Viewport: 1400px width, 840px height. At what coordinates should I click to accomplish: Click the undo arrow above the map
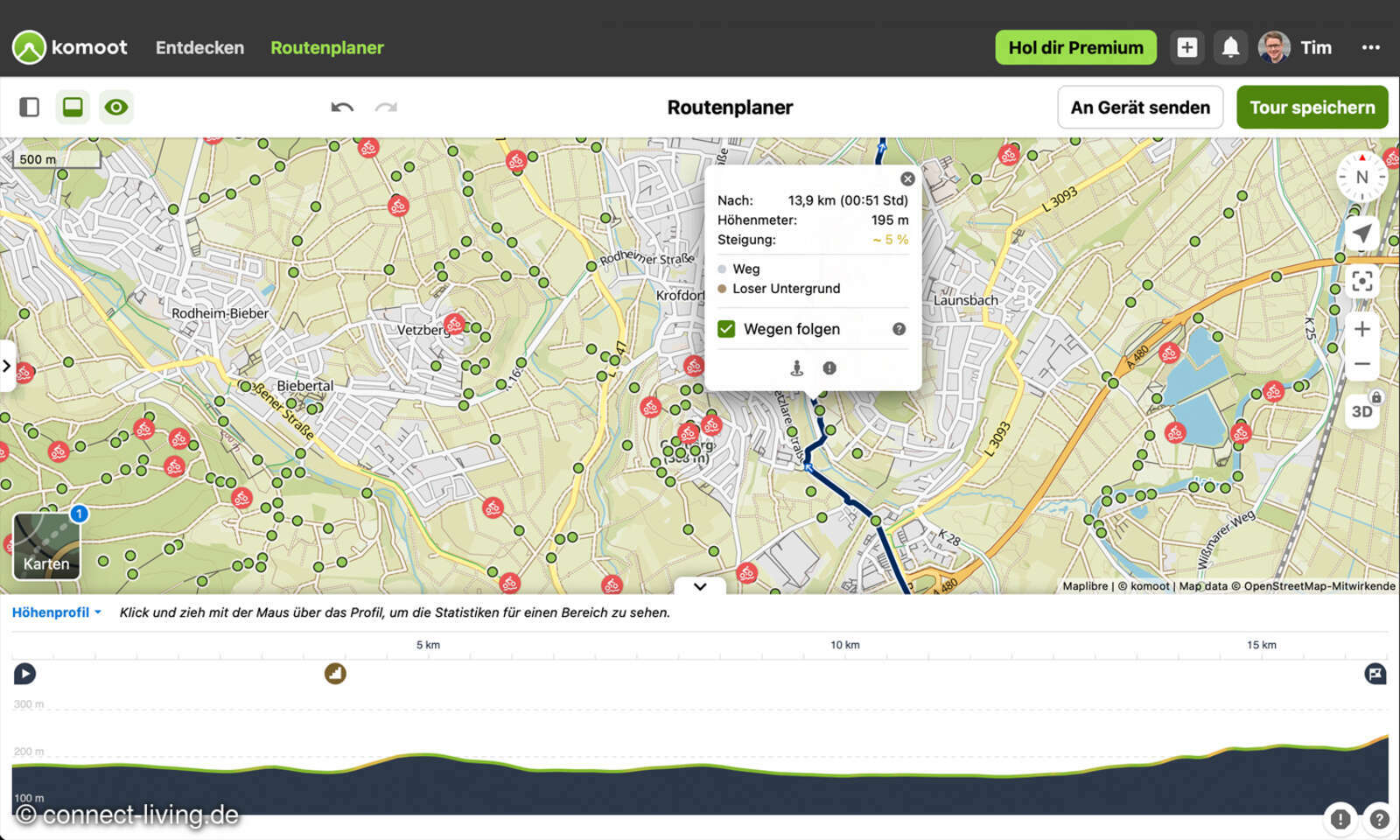coord(342,107)
